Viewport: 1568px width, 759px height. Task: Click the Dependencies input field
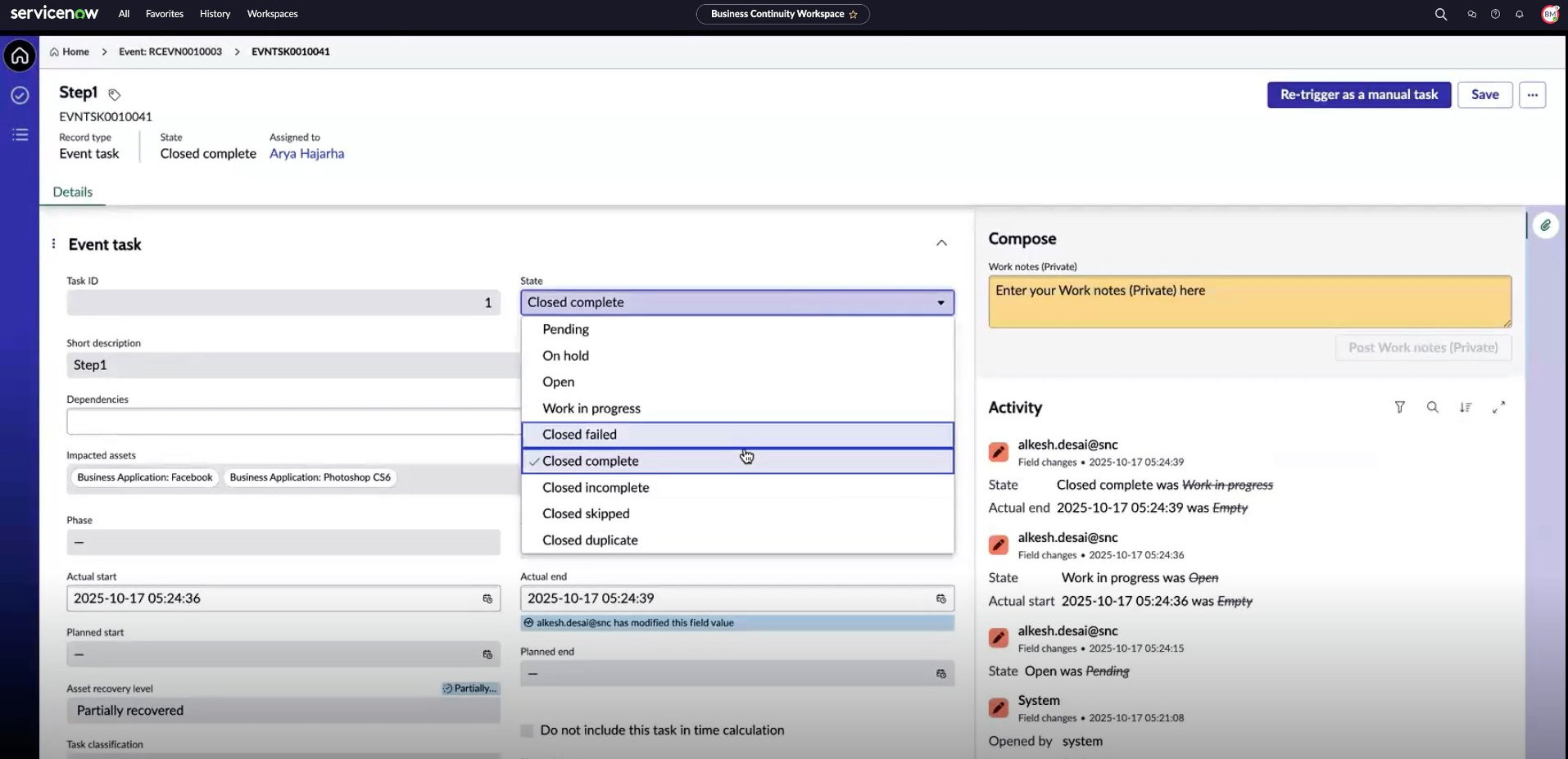[x=292, y=422]
